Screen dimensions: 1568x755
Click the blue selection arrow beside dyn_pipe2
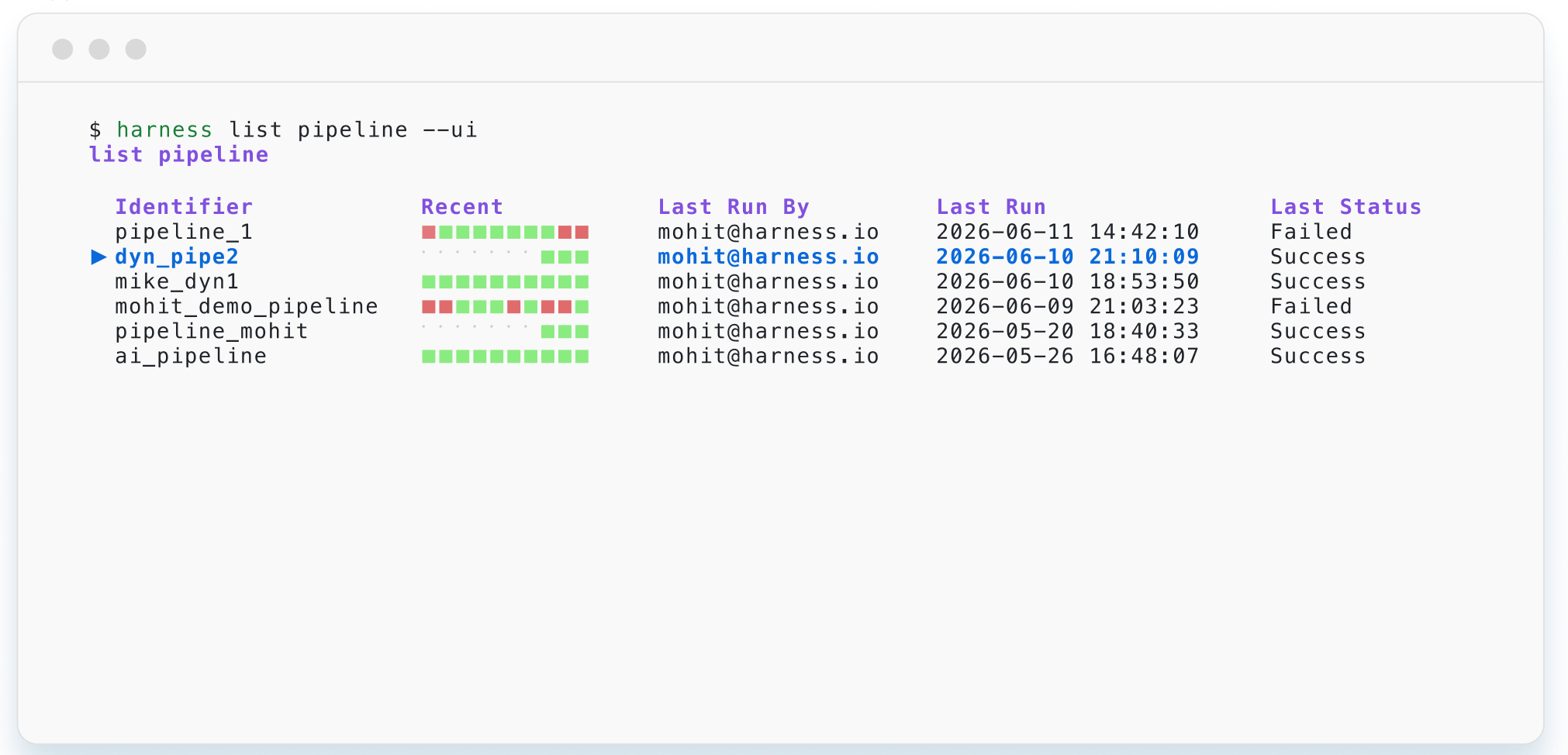click(x=98, y=257)
